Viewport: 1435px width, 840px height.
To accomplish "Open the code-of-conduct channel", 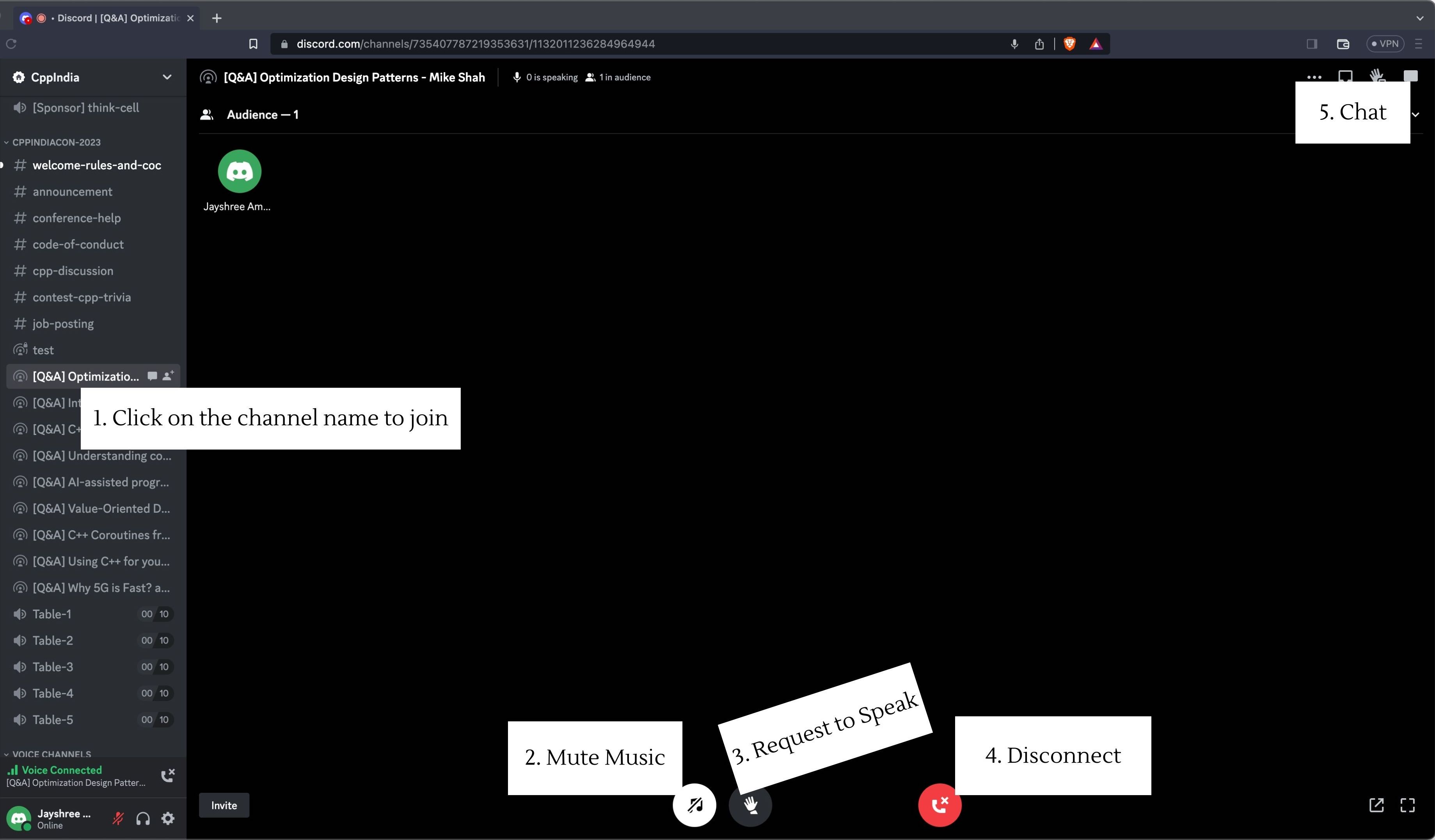I will tap(93, 244).
